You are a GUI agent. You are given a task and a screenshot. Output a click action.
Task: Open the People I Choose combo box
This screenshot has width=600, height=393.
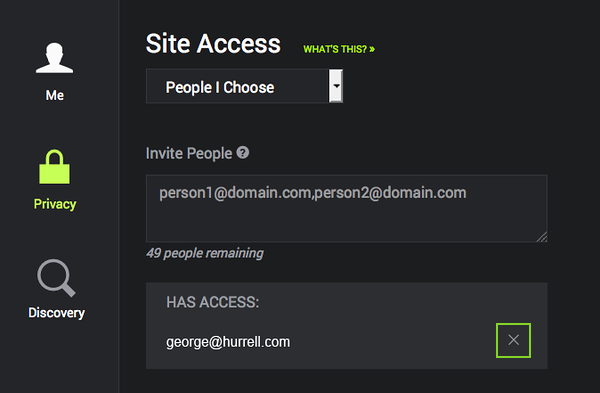click(x=244, y=86)
